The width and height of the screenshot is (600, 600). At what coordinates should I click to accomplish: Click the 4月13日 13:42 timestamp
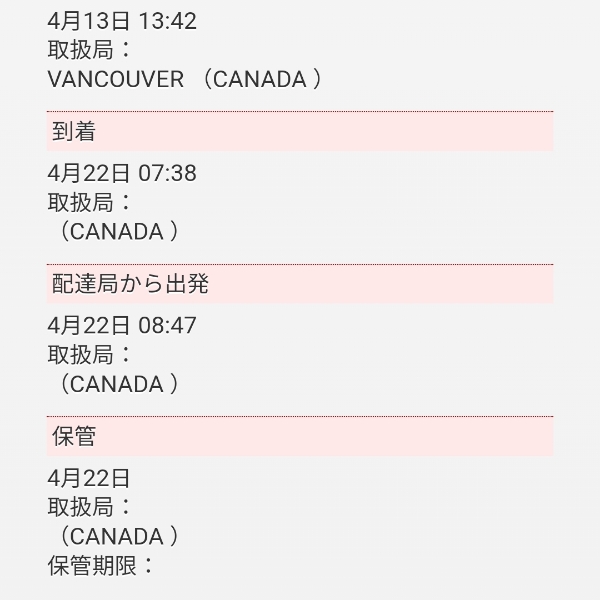pos(122,21)
